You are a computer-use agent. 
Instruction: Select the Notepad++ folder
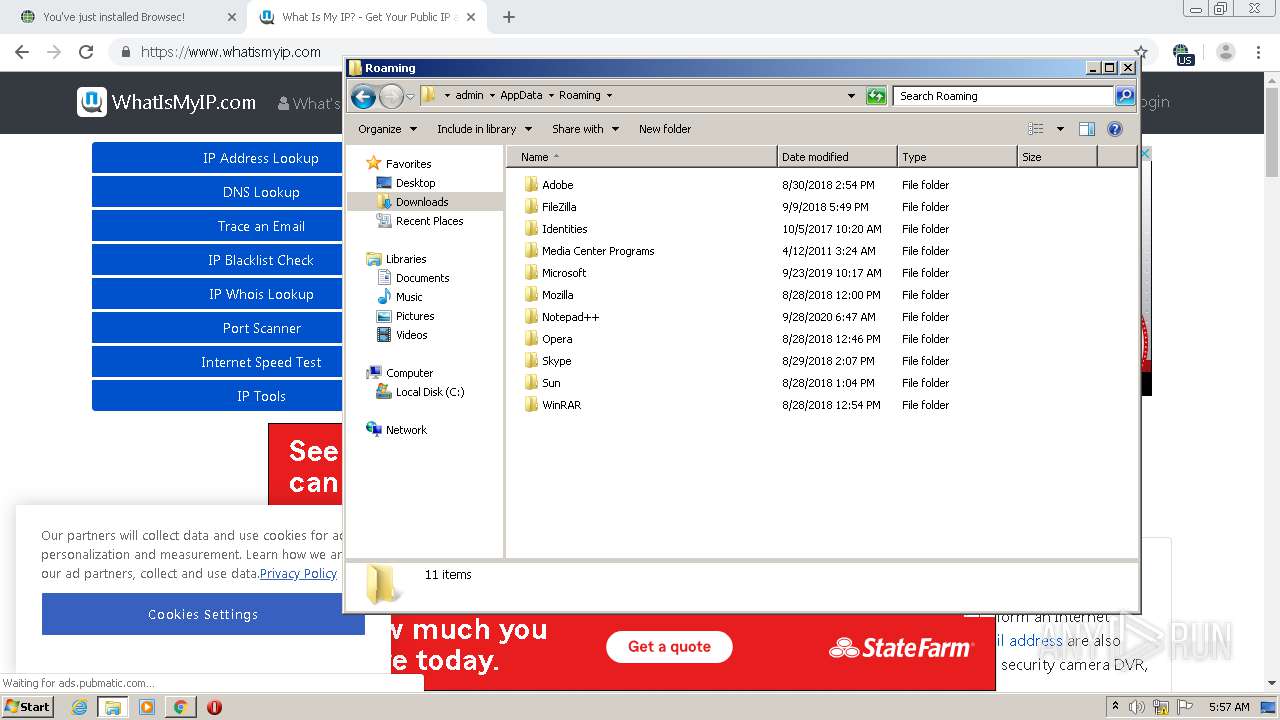(570, 317)
